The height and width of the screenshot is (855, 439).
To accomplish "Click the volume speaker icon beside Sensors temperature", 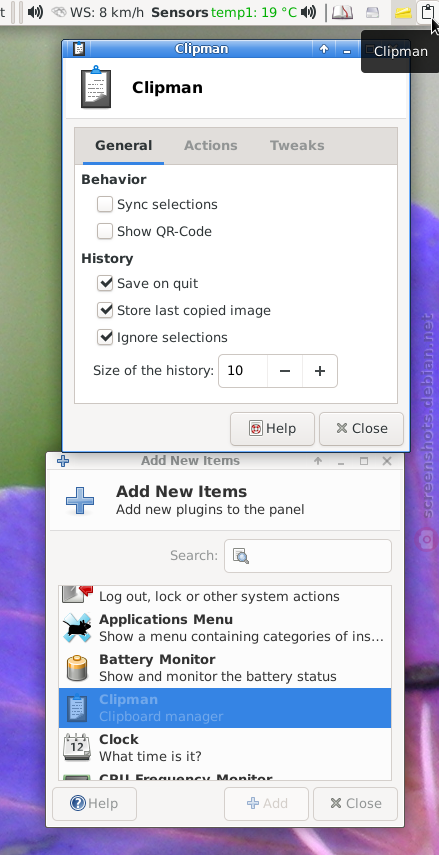I will [x=309, y=12].
